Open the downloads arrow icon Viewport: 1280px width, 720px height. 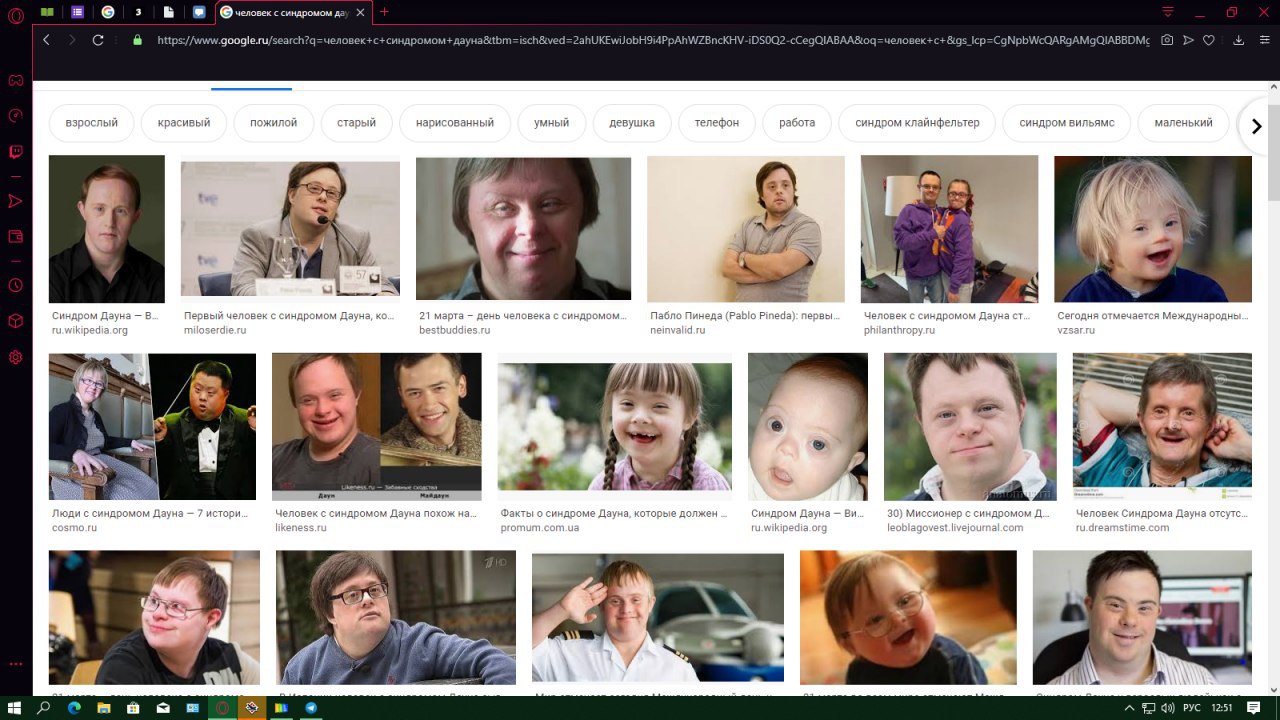[x=1238, y=40]
